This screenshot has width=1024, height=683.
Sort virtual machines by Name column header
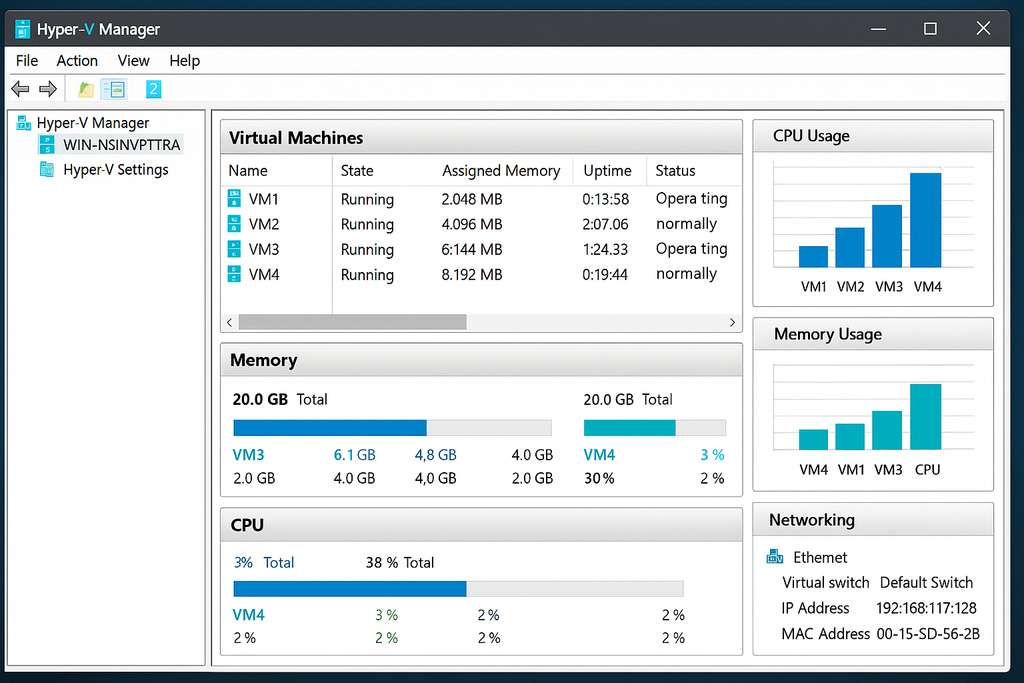pos(248,171)
